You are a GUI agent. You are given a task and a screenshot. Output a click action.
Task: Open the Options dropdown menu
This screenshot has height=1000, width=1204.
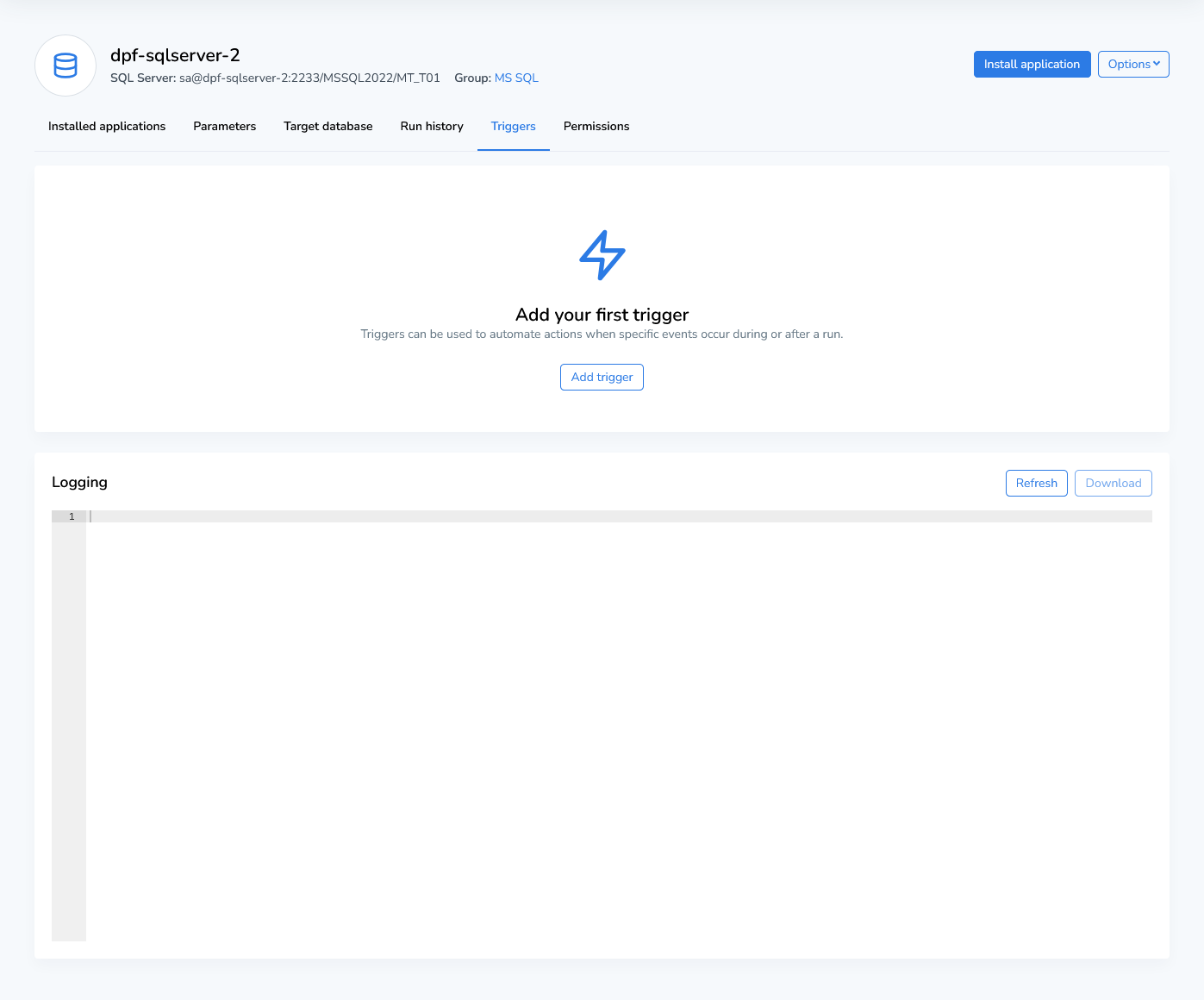pyautogui.click(x=1132, y=64)
